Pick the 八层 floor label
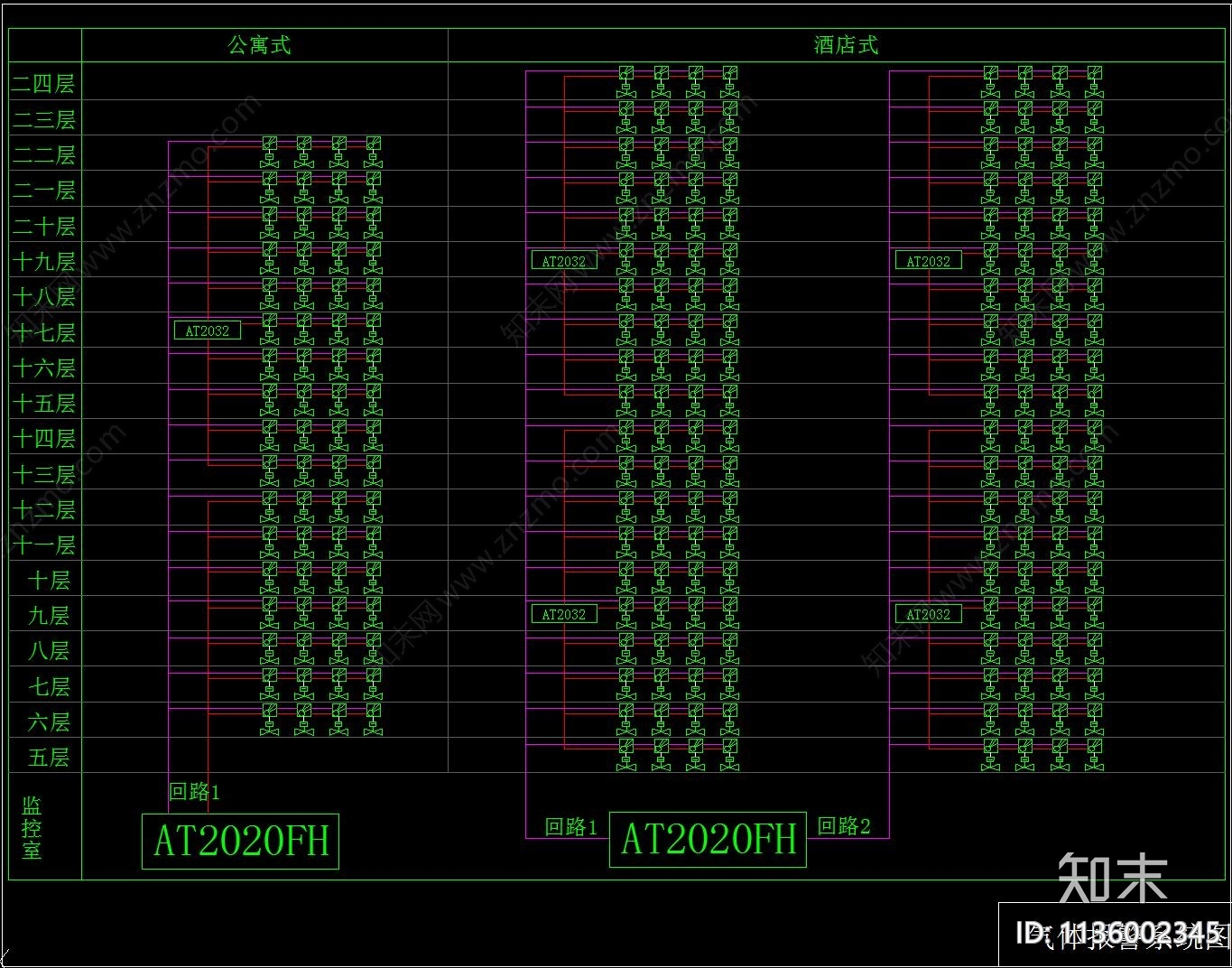The height and width of the screenshot is (968, 1232). (49, 651)
